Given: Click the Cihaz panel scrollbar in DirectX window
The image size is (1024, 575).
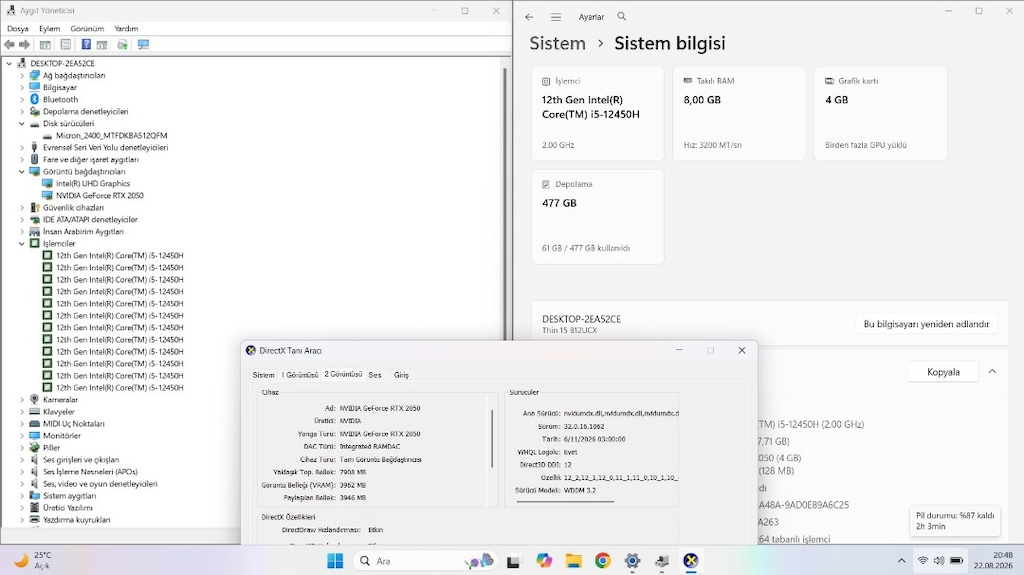Looking at the screenshot, I should [492, 438].
